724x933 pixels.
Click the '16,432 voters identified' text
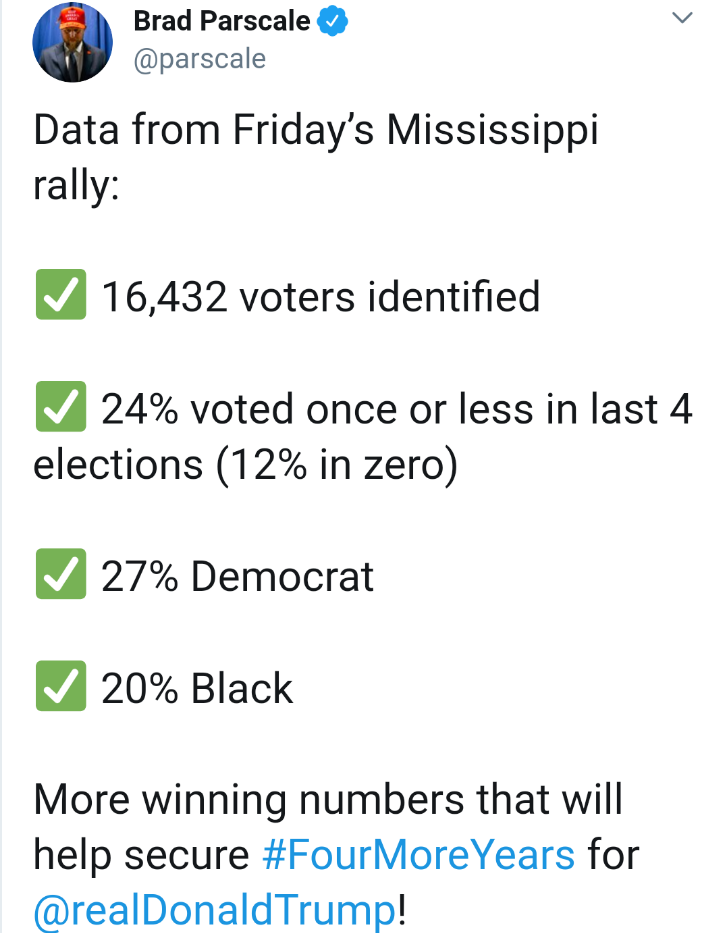tap(321, 296)
